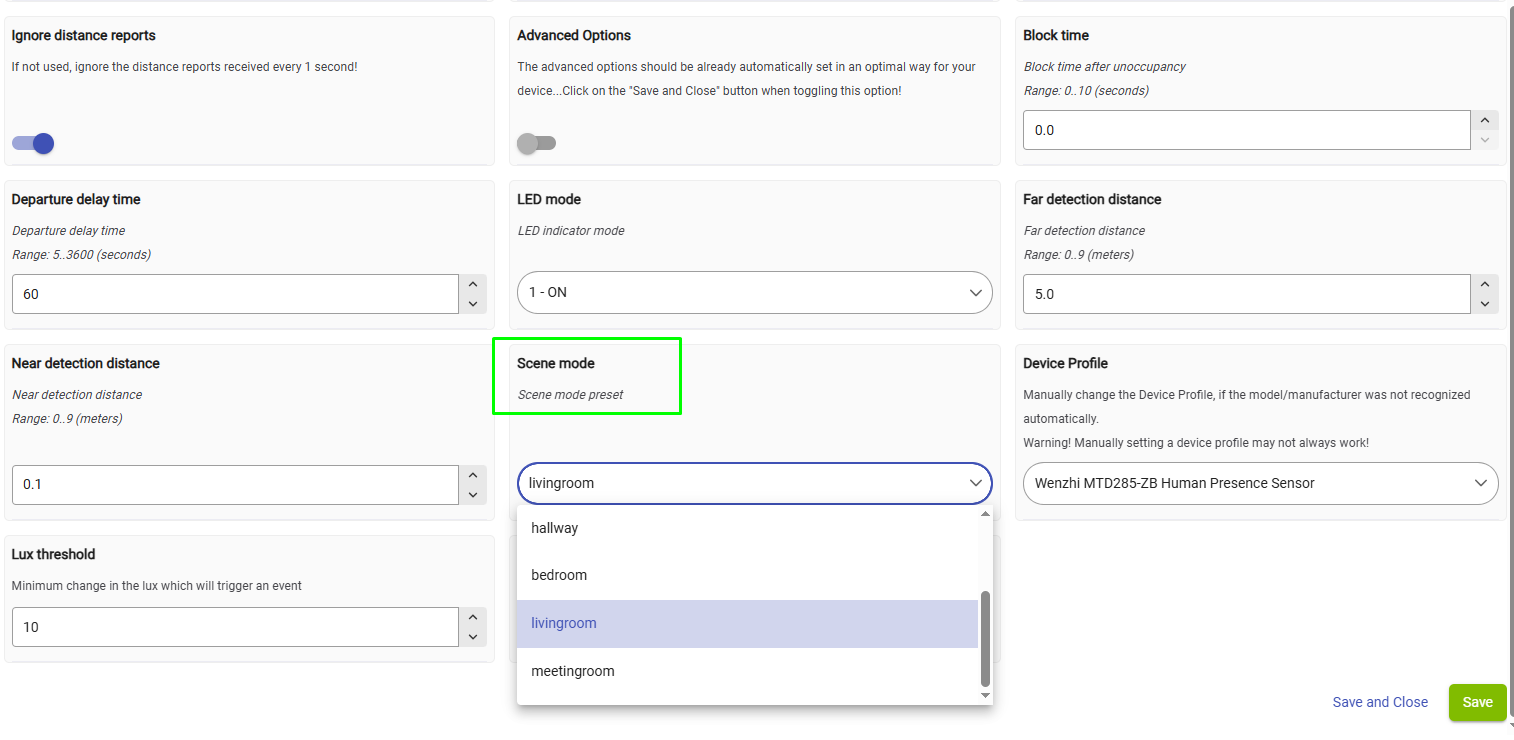Screen dimensions: 1514x740
Task: Increase Lux threshold with up arrow
Action: click(x=473, y=618)
